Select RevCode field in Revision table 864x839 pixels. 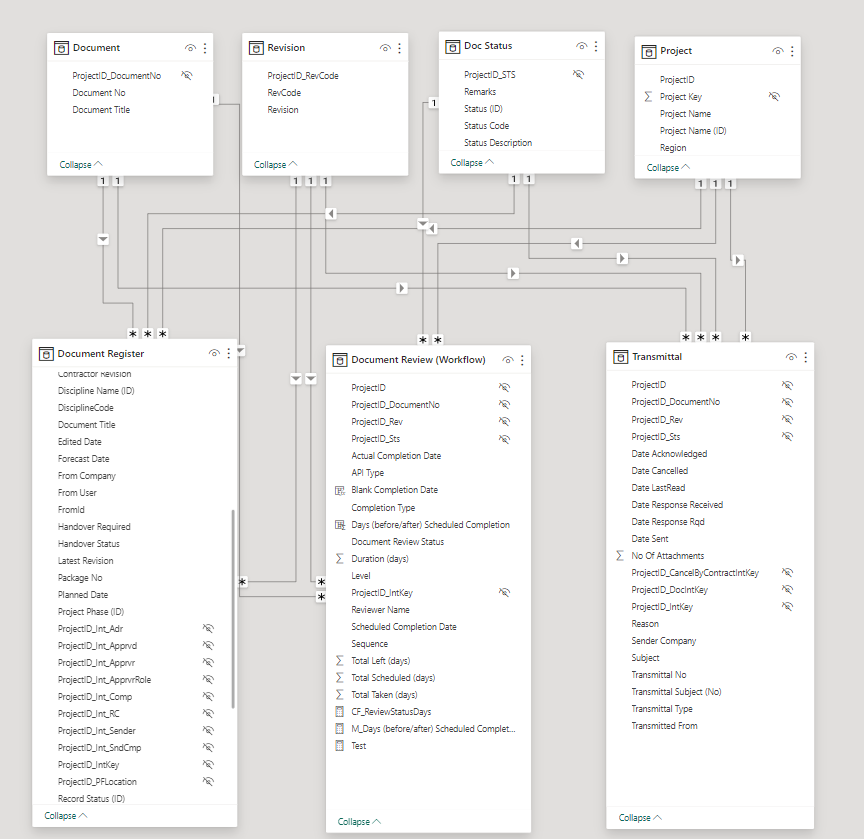coord(284,93)
